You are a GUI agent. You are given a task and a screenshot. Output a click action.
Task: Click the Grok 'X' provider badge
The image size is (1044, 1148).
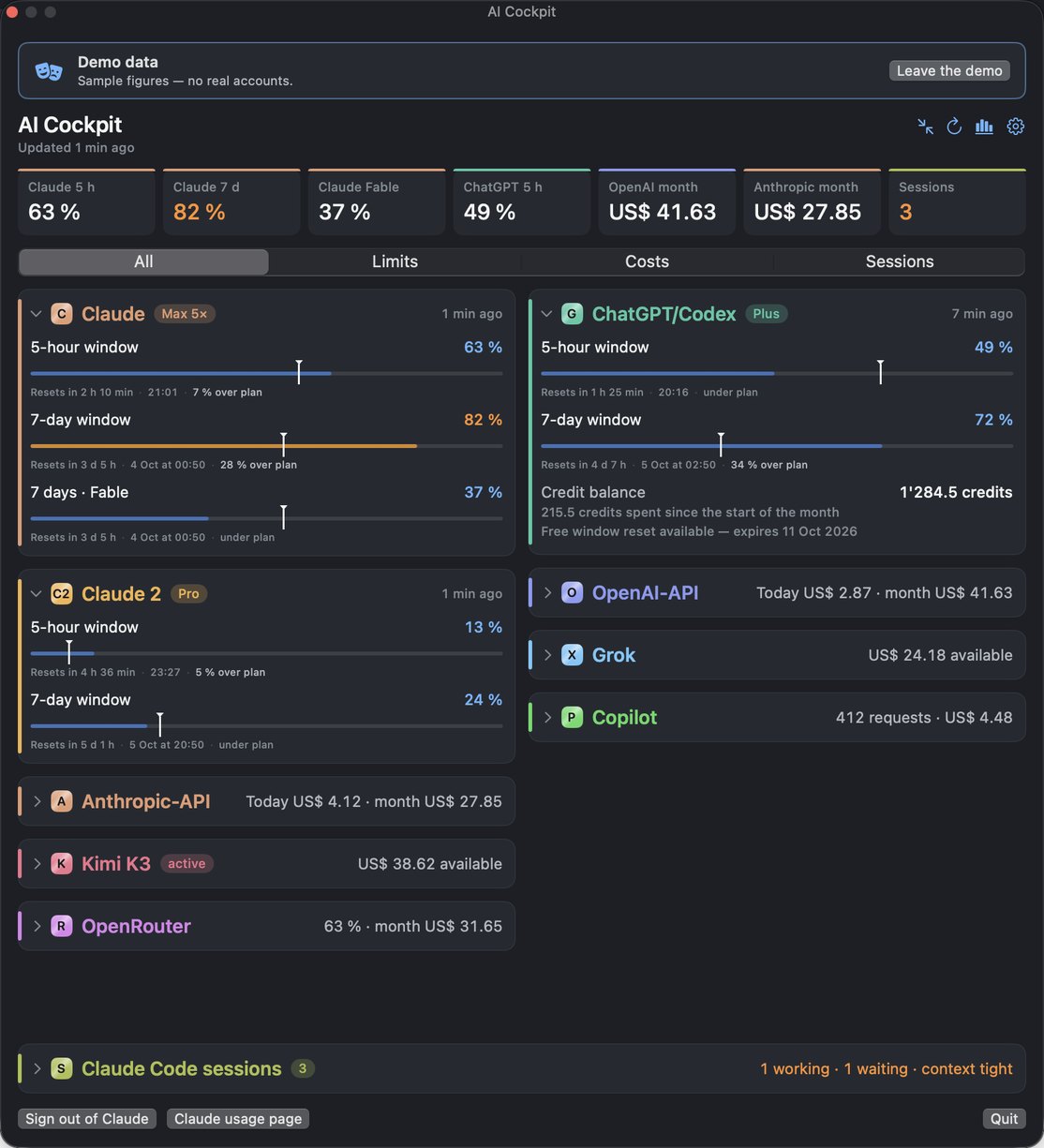point(572,655)
